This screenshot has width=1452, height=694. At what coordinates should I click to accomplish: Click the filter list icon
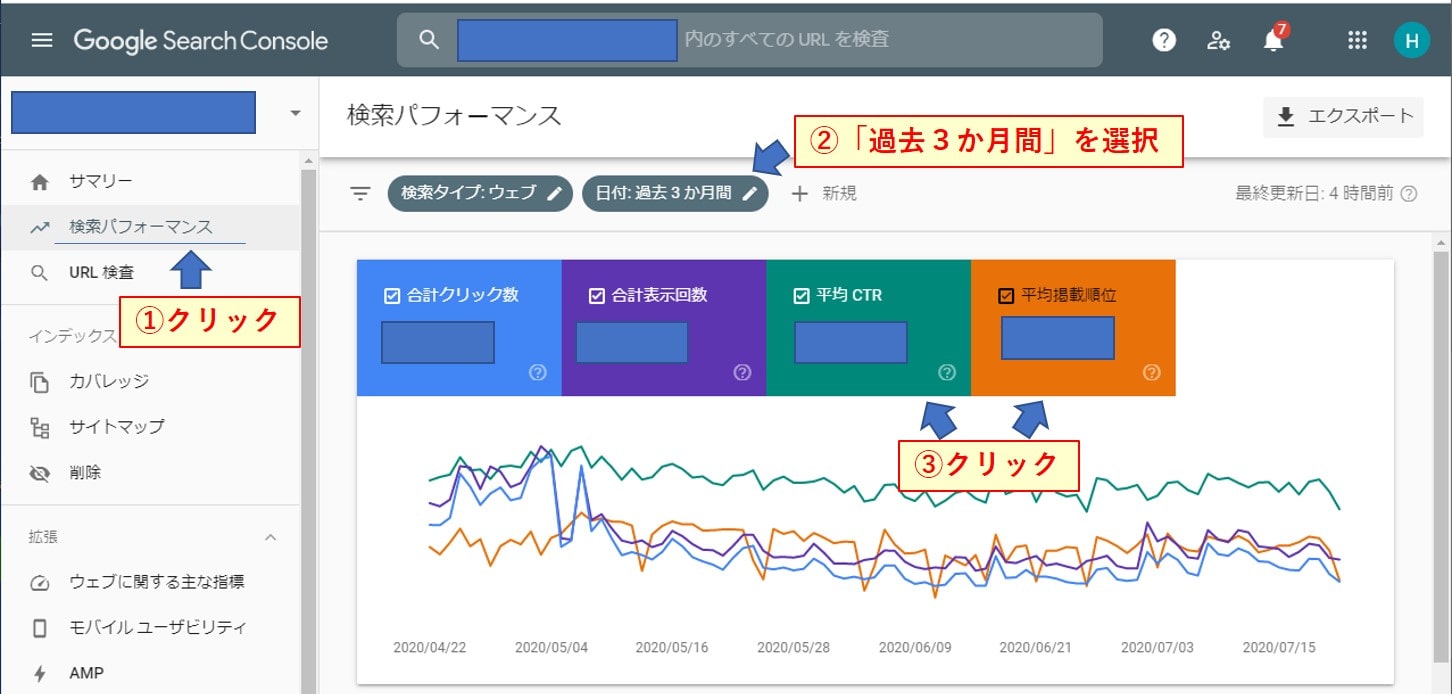pos(360,193)
